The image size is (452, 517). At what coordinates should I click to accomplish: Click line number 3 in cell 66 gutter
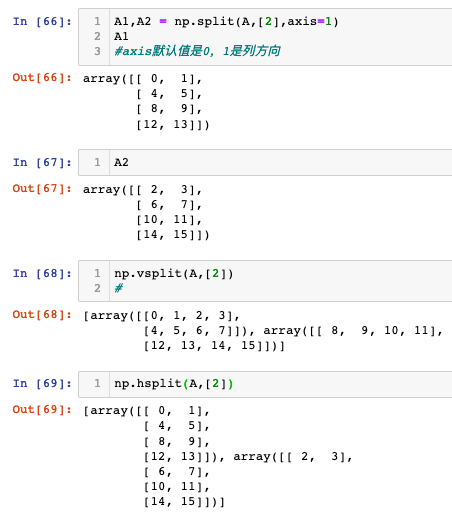pos(97,51)
